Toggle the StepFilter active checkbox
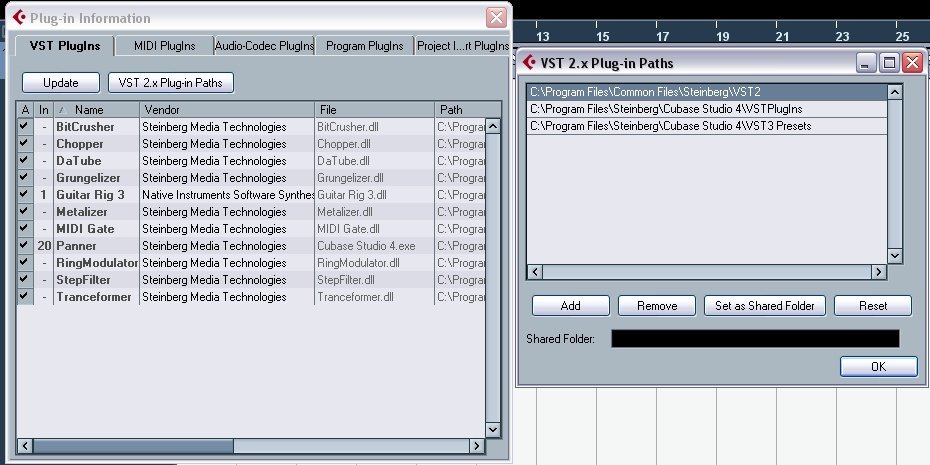The height and width of the screenshot is (465, 930). click(x=24, y=279)
